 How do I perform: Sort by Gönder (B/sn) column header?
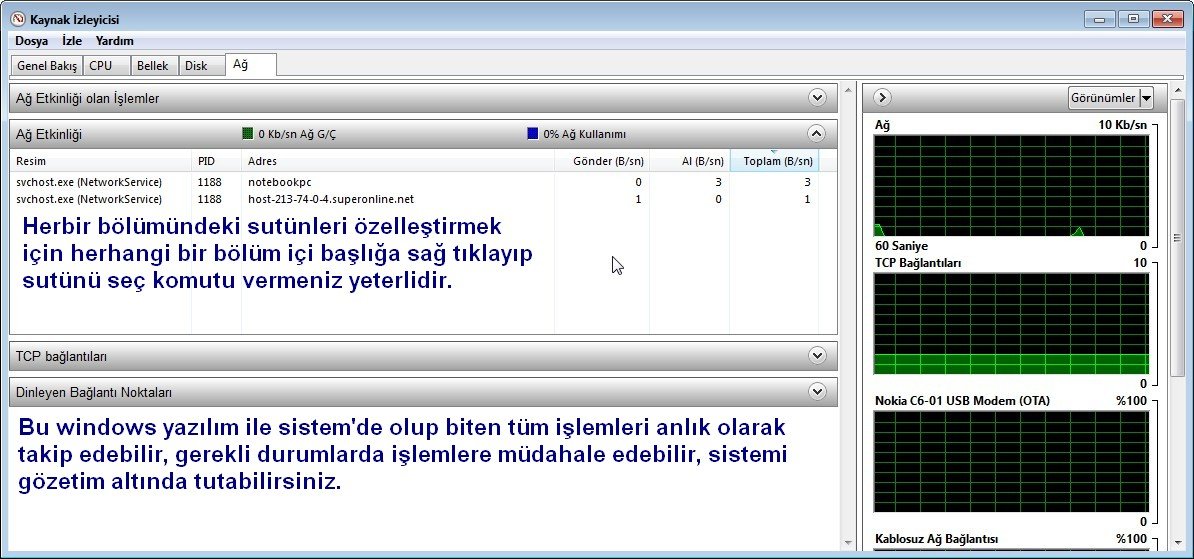602,161
